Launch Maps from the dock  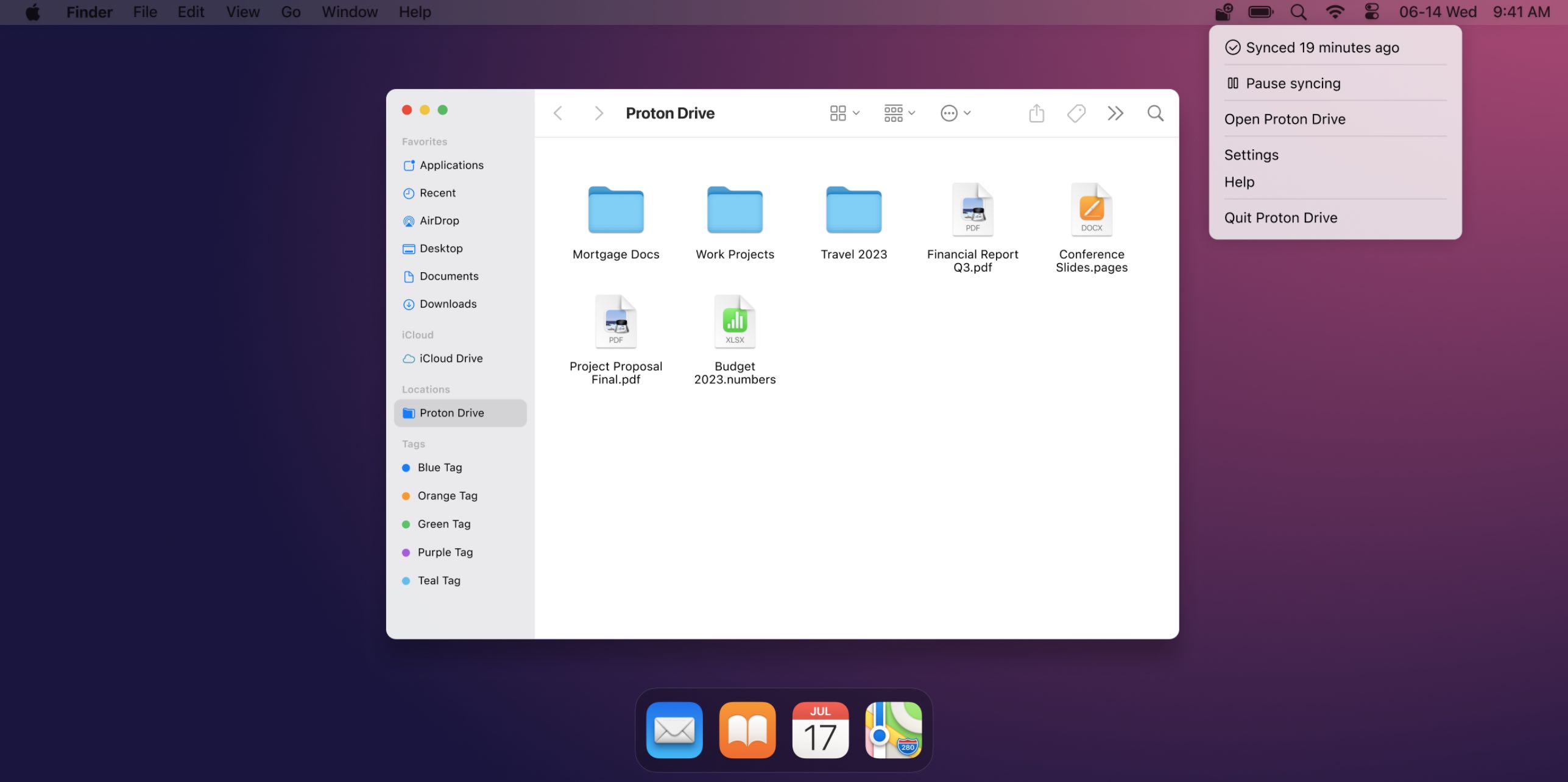(x=893, y=730)
